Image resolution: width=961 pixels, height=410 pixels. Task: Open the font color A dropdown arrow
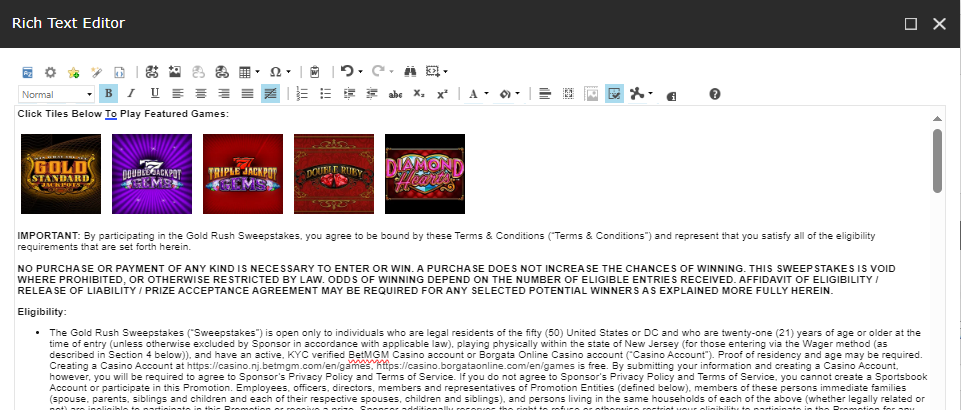tap(486, 94)
